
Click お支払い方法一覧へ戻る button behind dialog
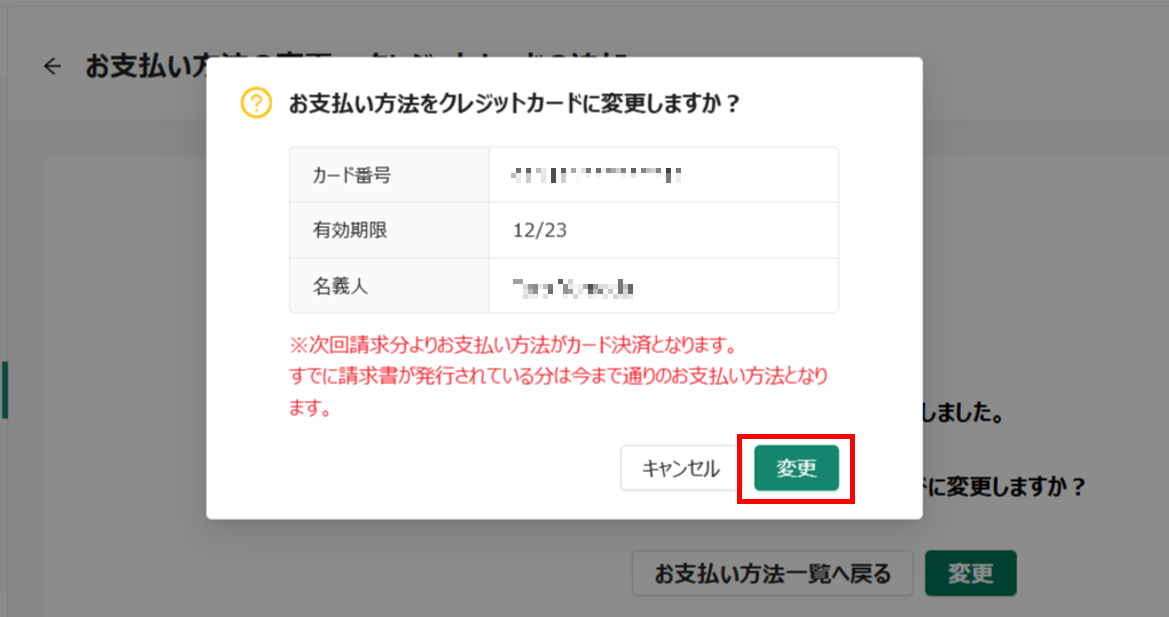coord(772,573)
